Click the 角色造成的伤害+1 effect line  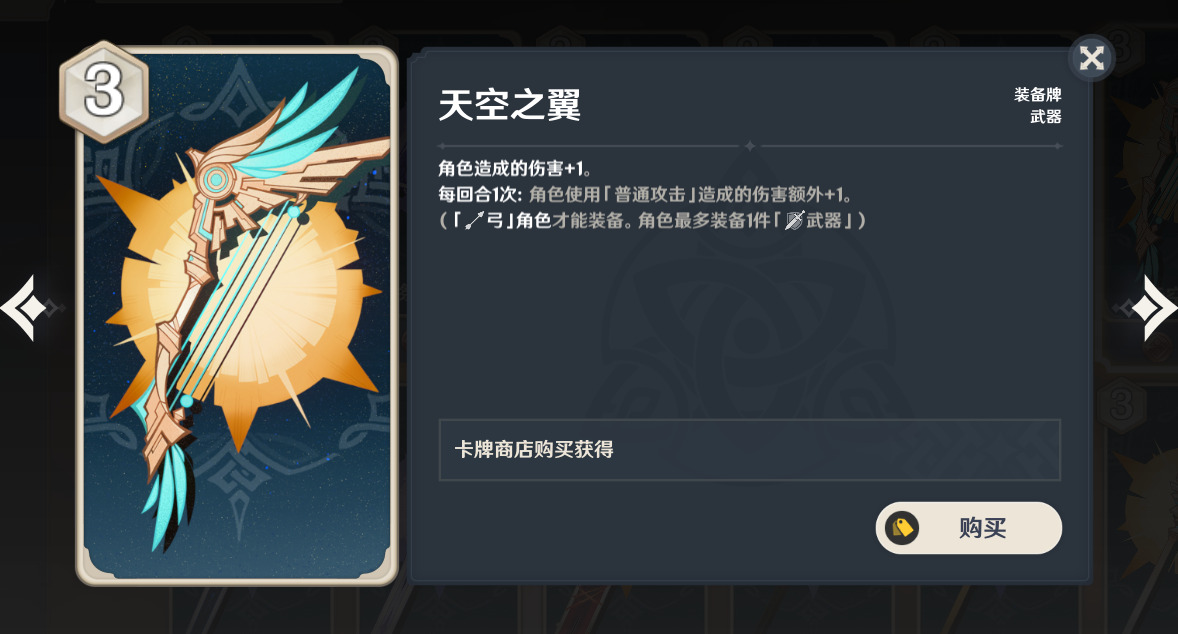tap(515, 168)
